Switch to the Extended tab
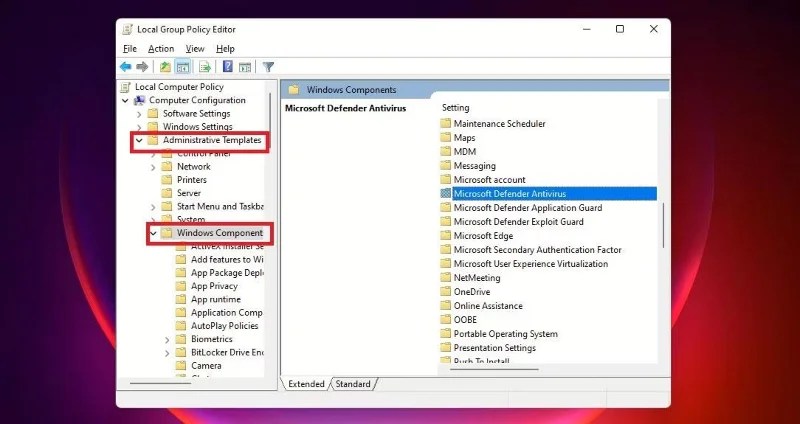The image size is (800, 424). click(306, 384)
